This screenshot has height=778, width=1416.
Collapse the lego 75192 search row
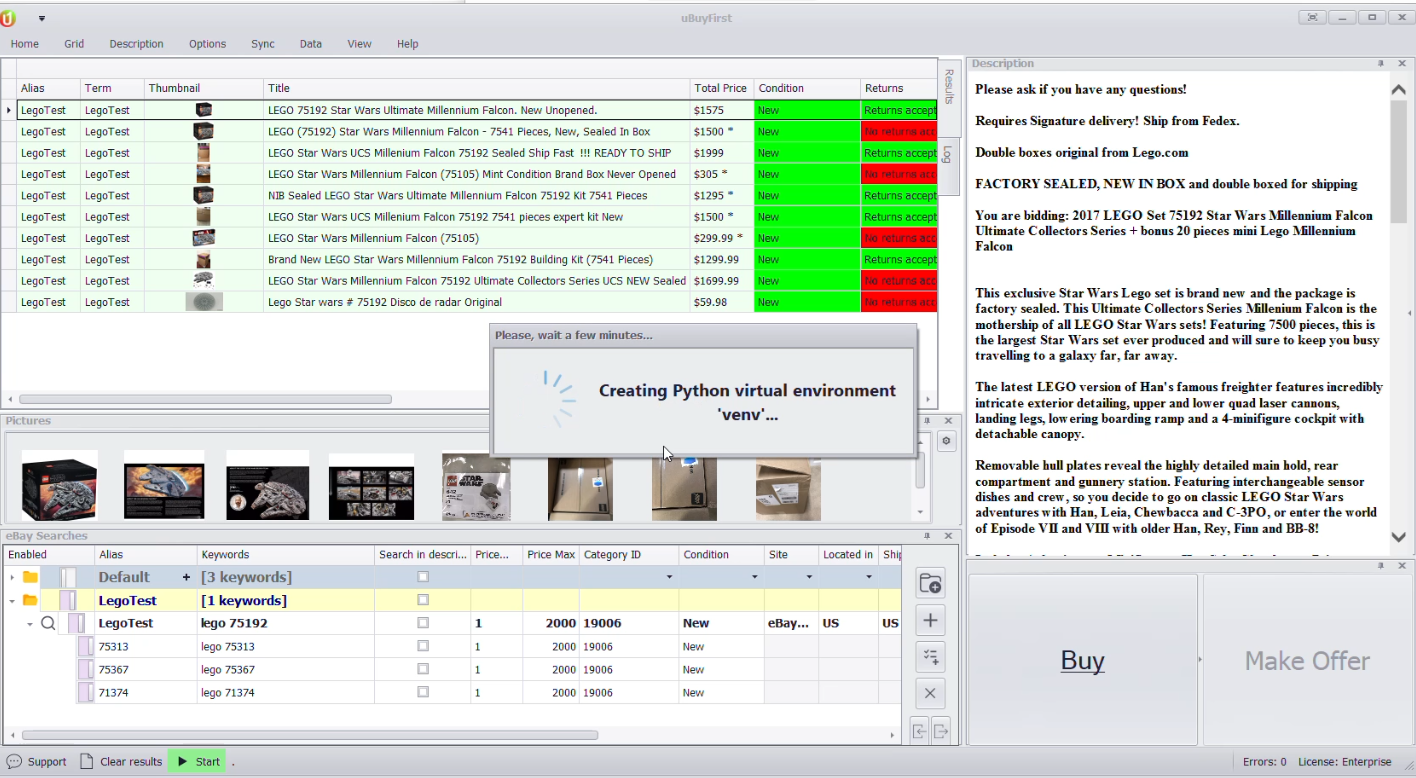click(30, 623)
